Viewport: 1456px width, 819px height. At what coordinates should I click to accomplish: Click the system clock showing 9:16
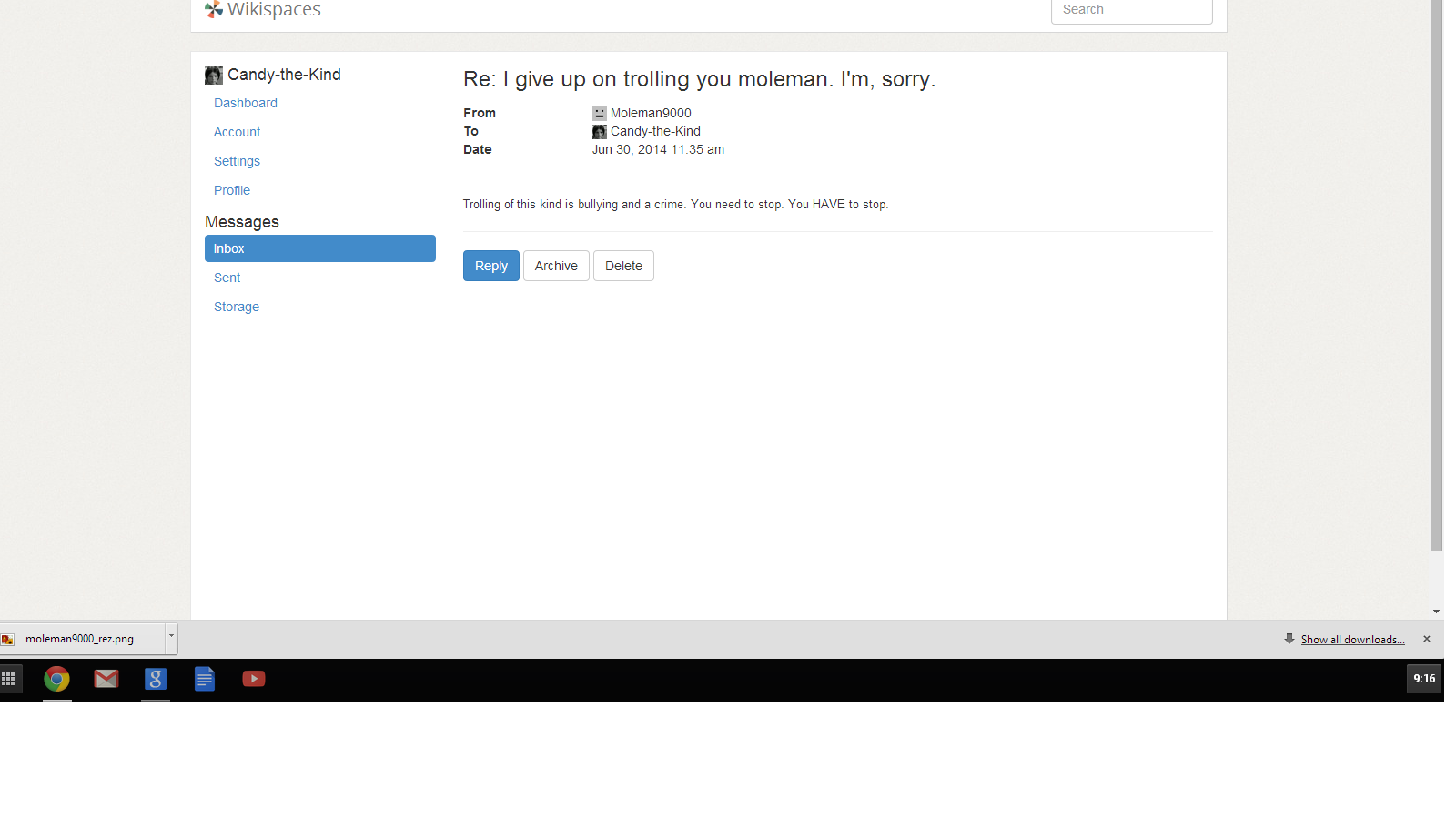(1424, 679)
